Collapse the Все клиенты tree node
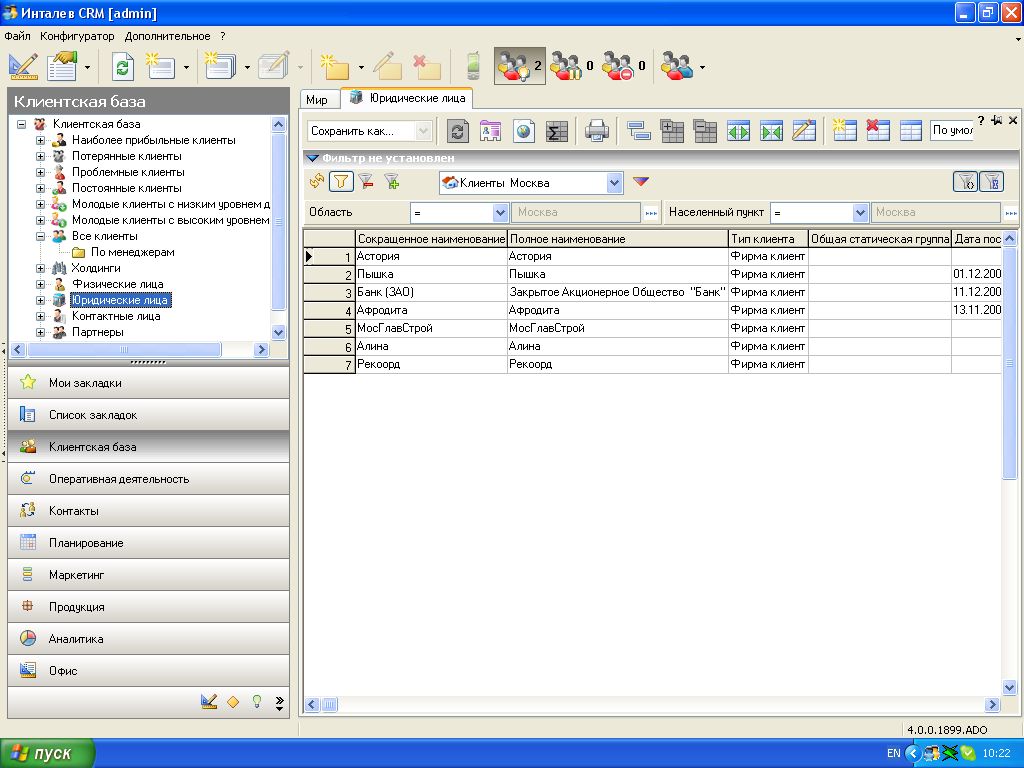This screenshot has width=1024, height=768. tap(40, 236)
